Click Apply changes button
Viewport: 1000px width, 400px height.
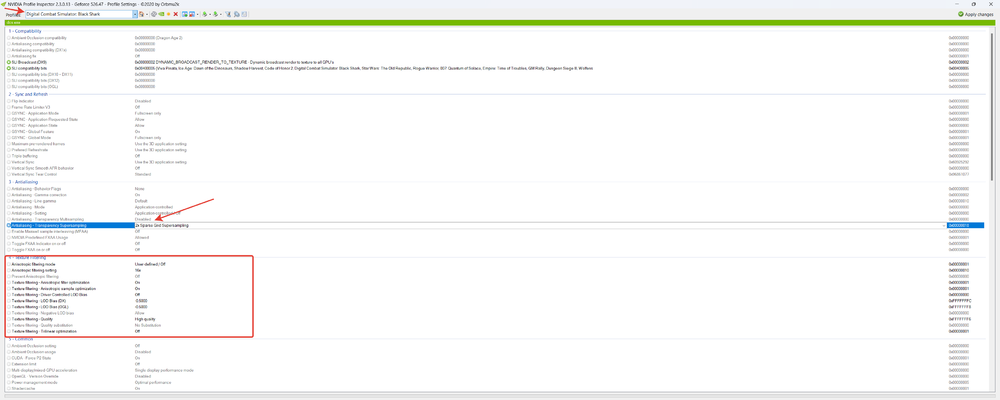tap(974, 14)
